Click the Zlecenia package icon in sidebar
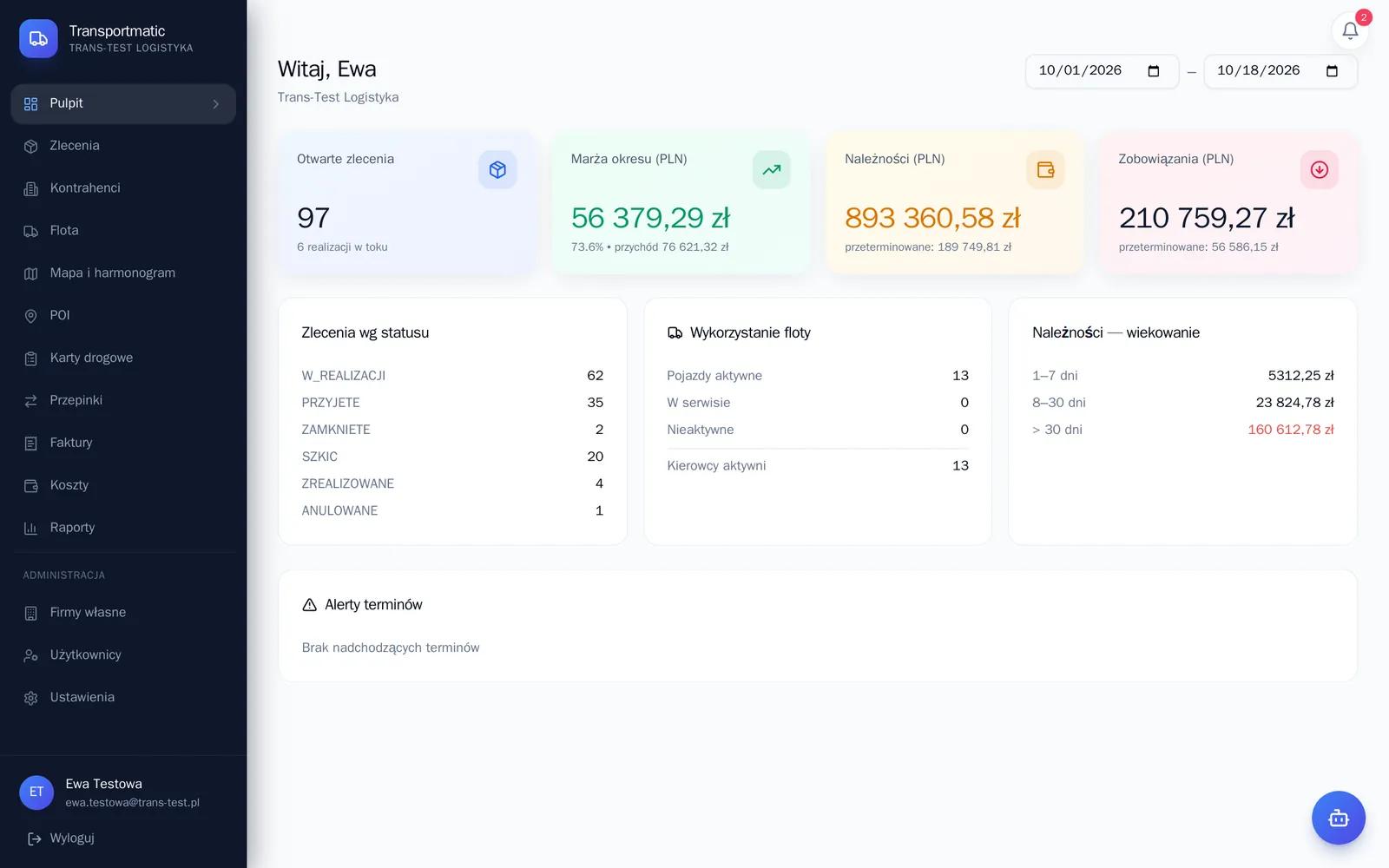This screenshot has height=868, width=1389. coord(31,147)
